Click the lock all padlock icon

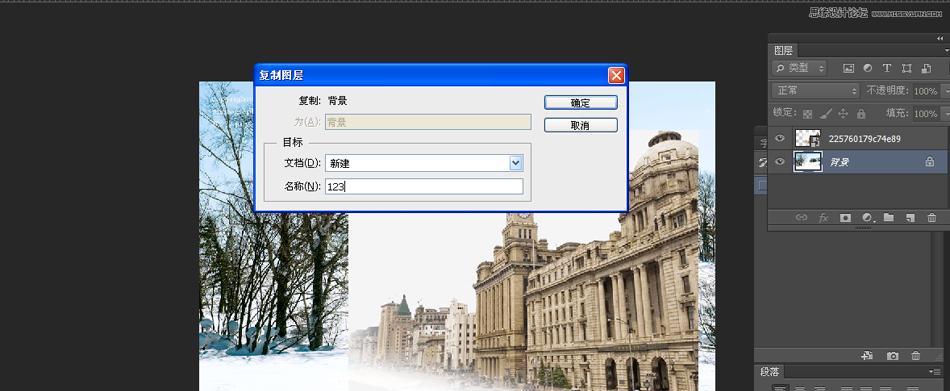click(861, 113)
